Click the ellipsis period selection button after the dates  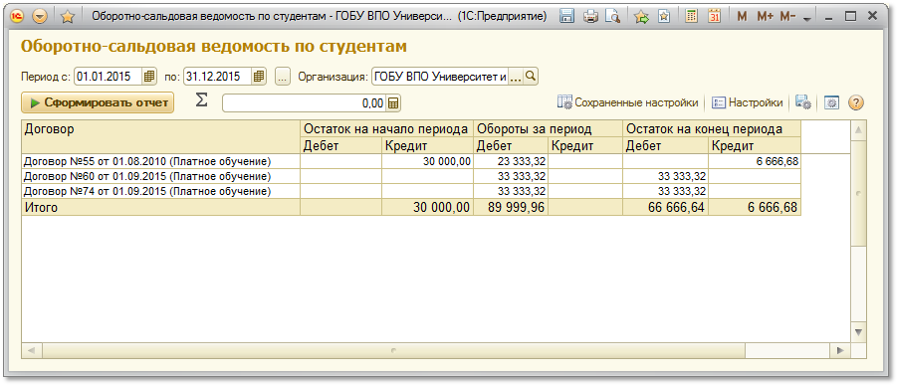coord(283,76)
